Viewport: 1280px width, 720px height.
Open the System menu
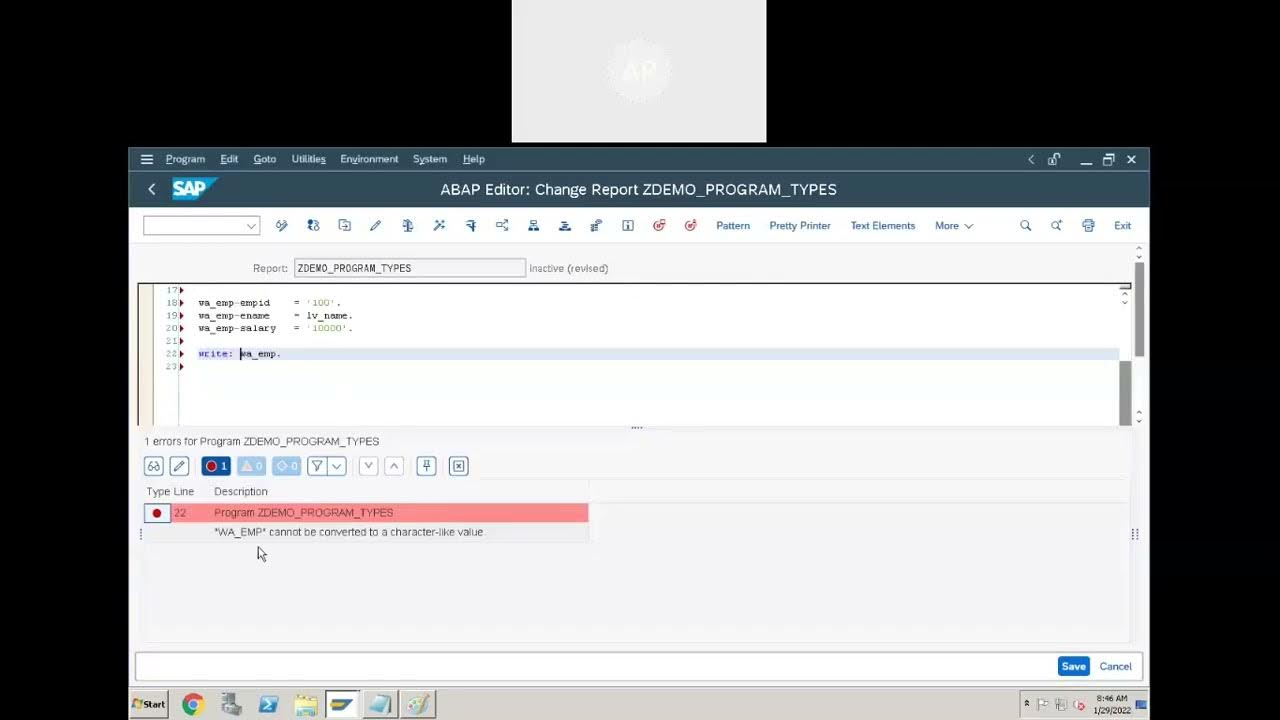[430, 159]
